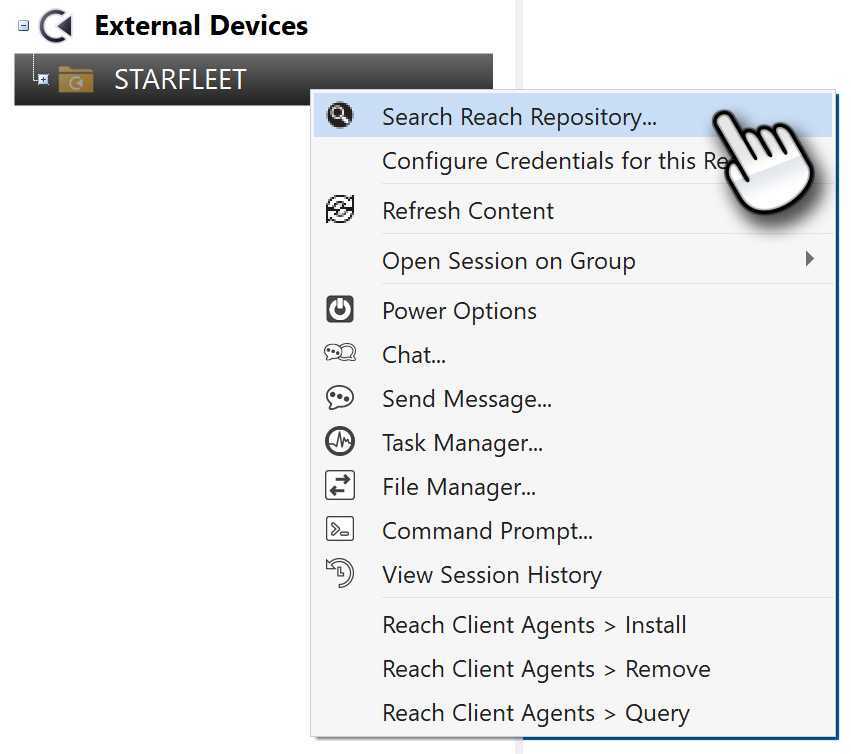The height and width of the screenshot is (754, 851).
Task: Click the Refresh Content sync icon
Action: click(x=340, y=210)
